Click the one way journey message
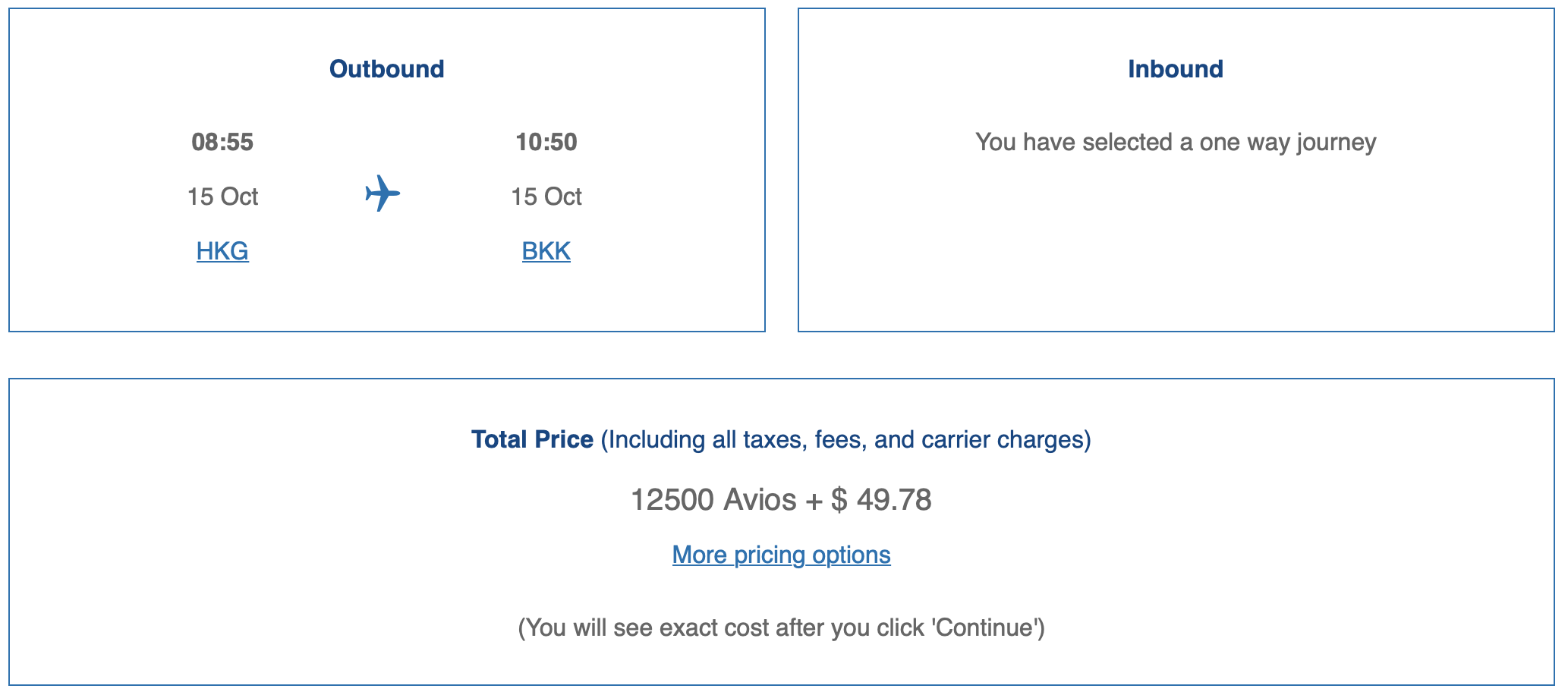This screenshot has height=695, width=1568. coord(1177,142)
